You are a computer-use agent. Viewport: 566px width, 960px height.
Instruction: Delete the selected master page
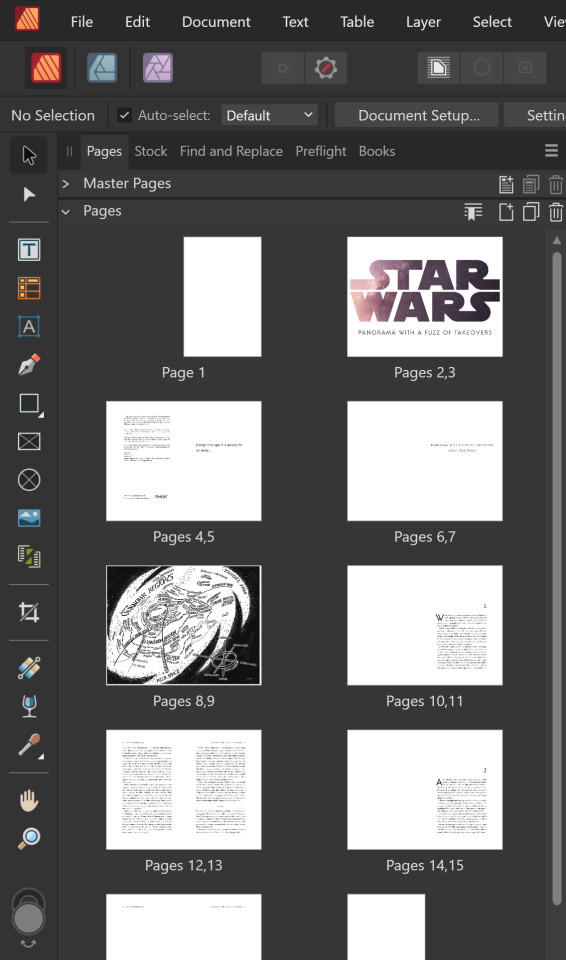pyautogui.click(x=556, y=184)
